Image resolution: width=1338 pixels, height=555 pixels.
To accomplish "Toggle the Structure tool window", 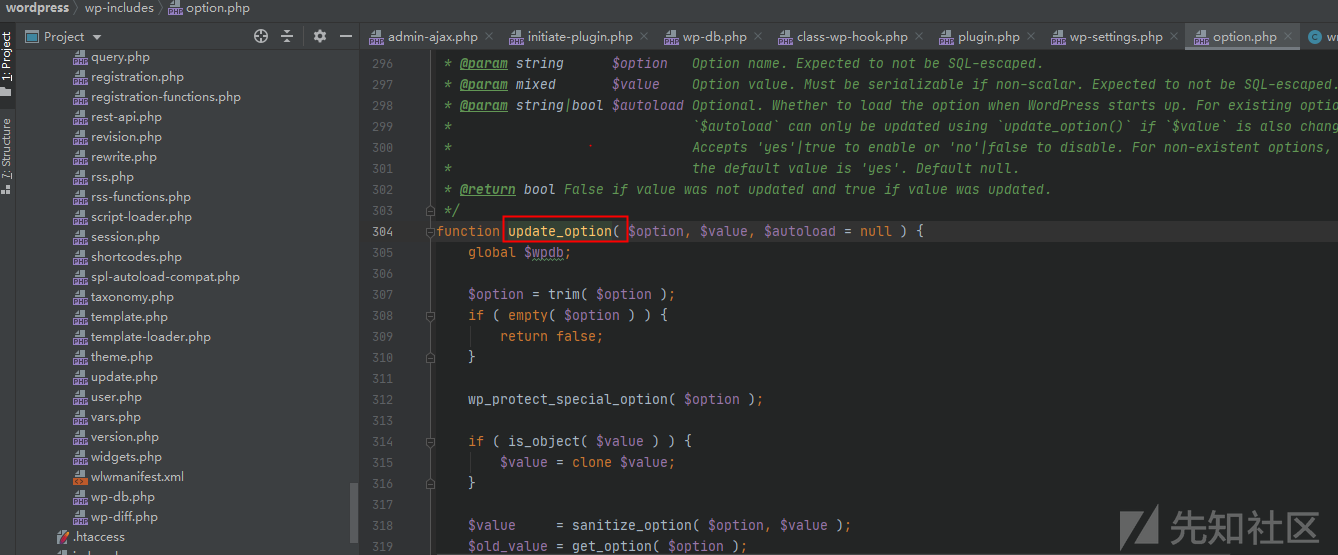I will [7, 148].
